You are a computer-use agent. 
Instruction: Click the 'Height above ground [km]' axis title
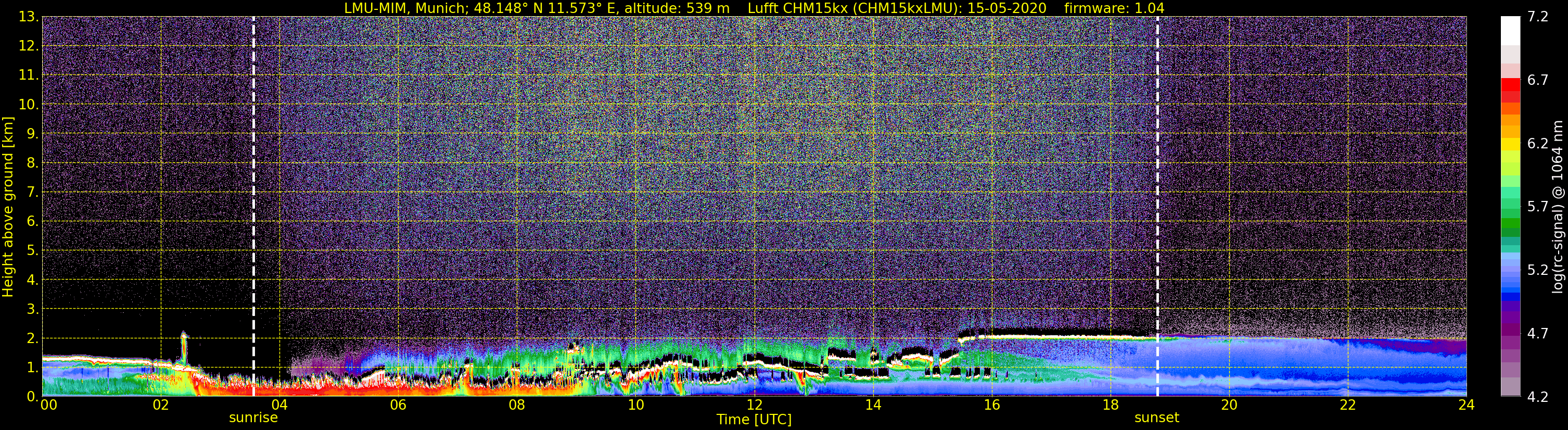[8, 207]
